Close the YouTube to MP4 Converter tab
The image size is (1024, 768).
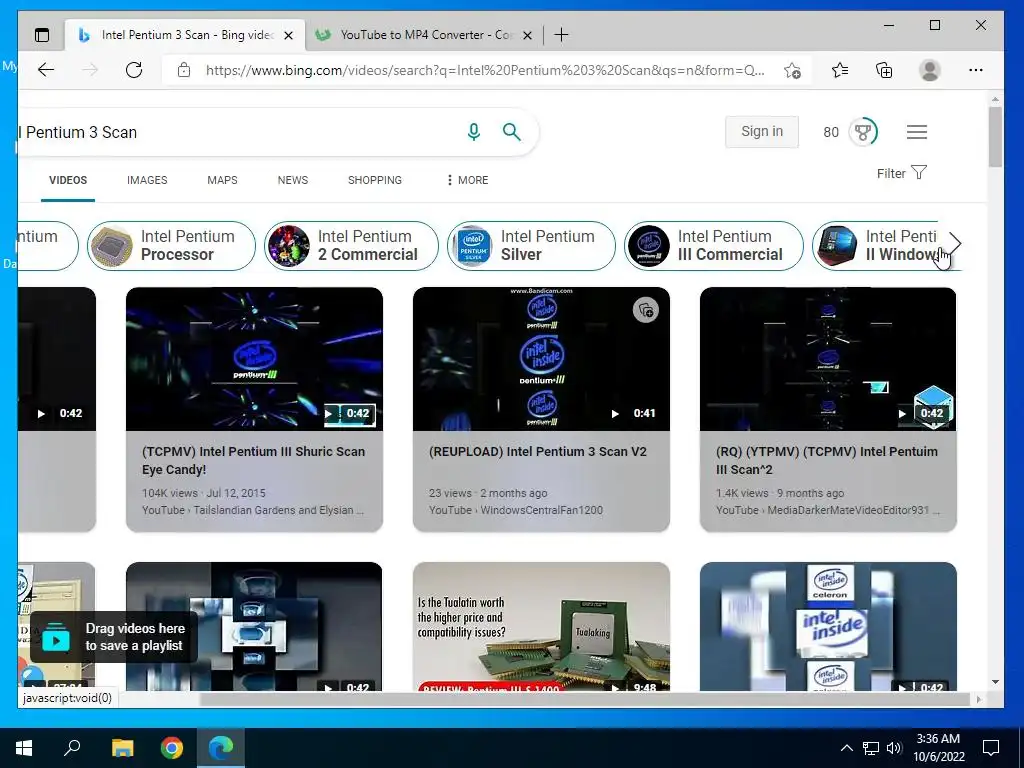coord(528,35)
